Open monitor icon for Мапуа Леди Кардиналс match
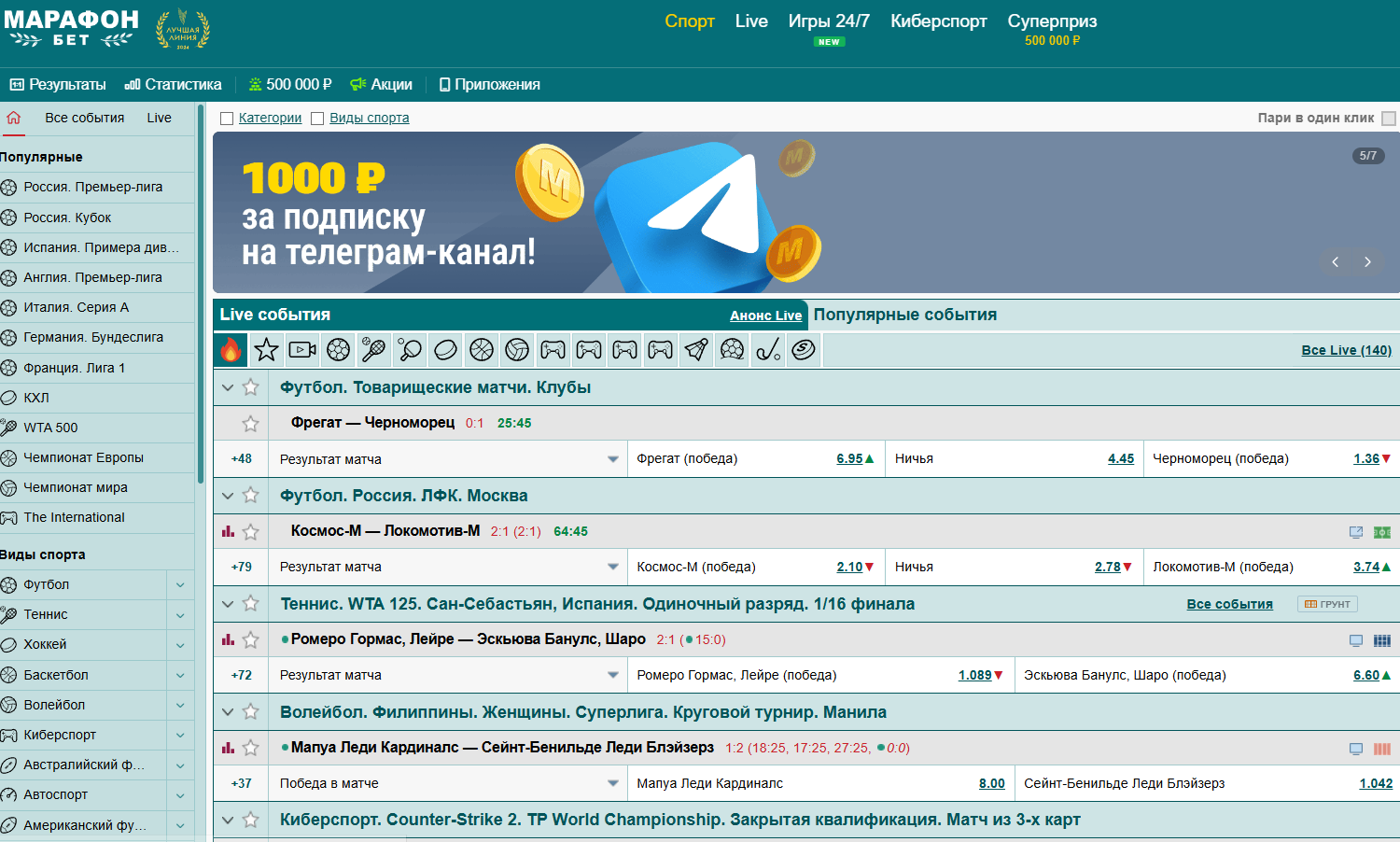The width and height of the screenshot is (1400, 842). point(1356,749)
